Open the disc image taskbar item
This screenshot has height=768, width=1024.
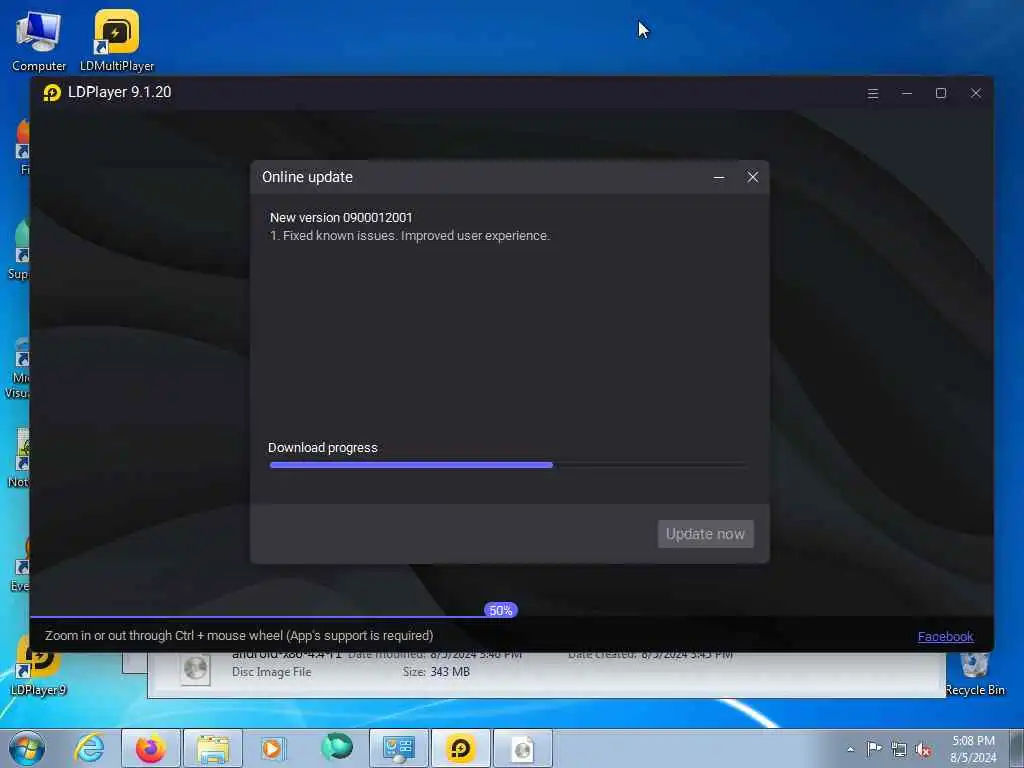pyautogui.click(x=522, y=748)
